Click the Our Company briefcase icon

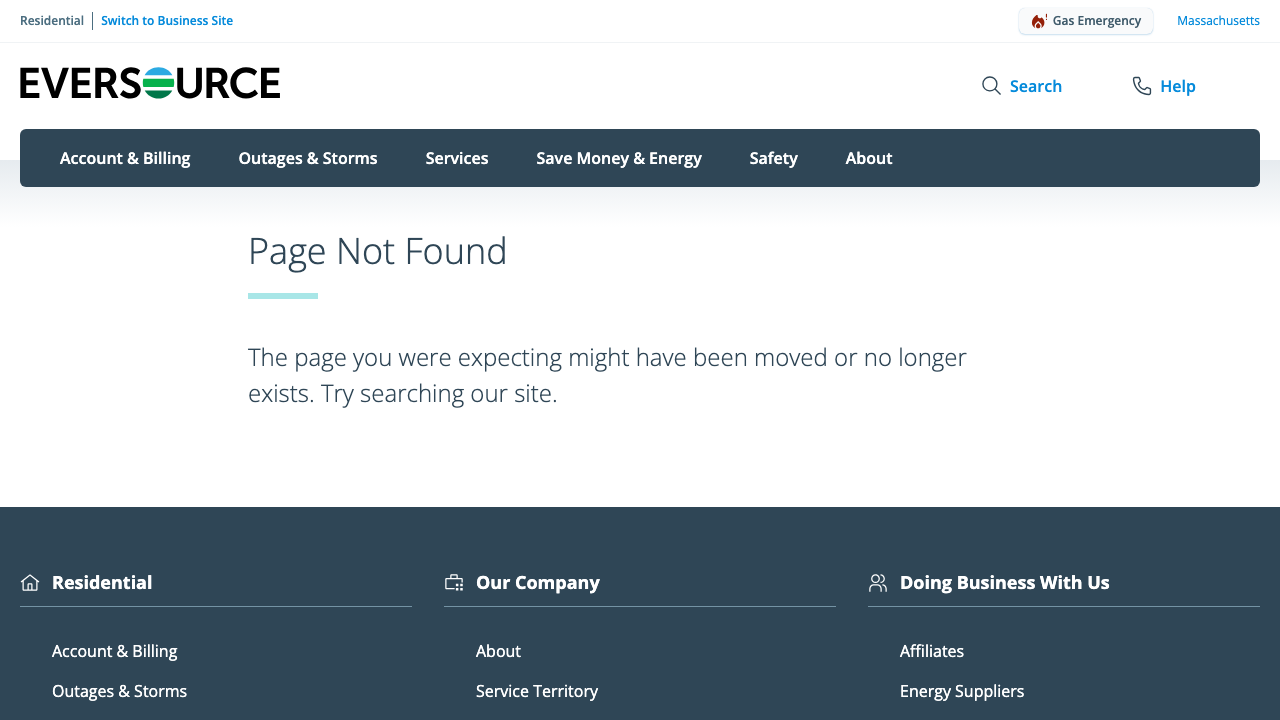454,583
